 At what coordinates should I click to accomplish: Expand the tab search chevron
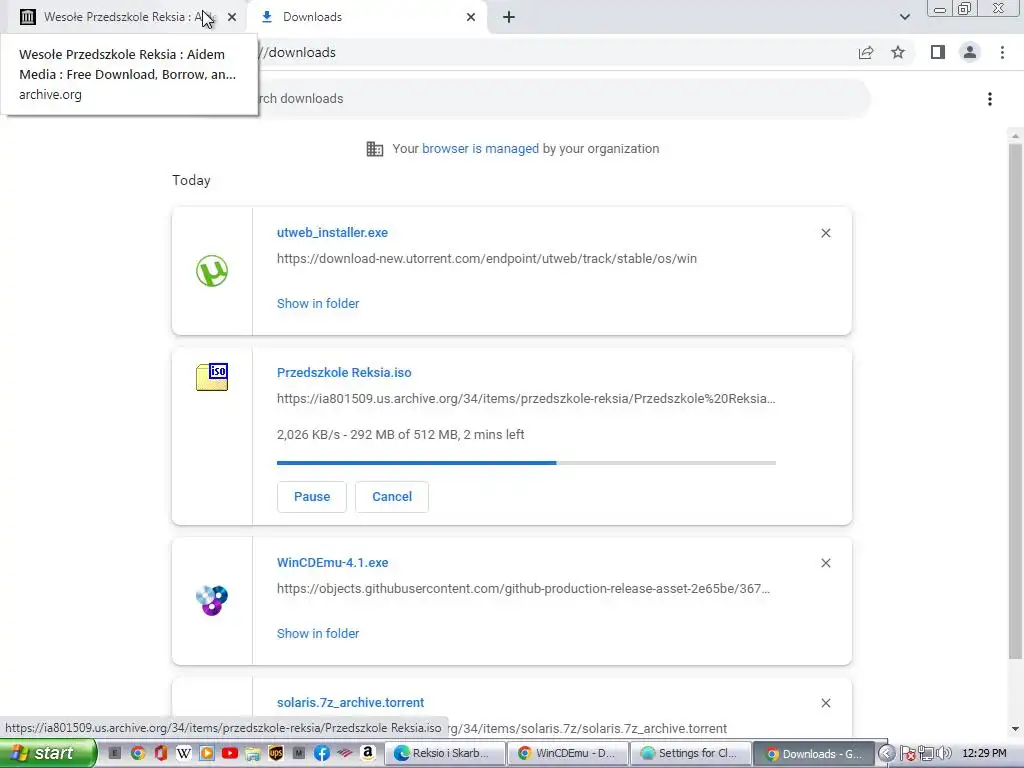(x=904, y=17)
